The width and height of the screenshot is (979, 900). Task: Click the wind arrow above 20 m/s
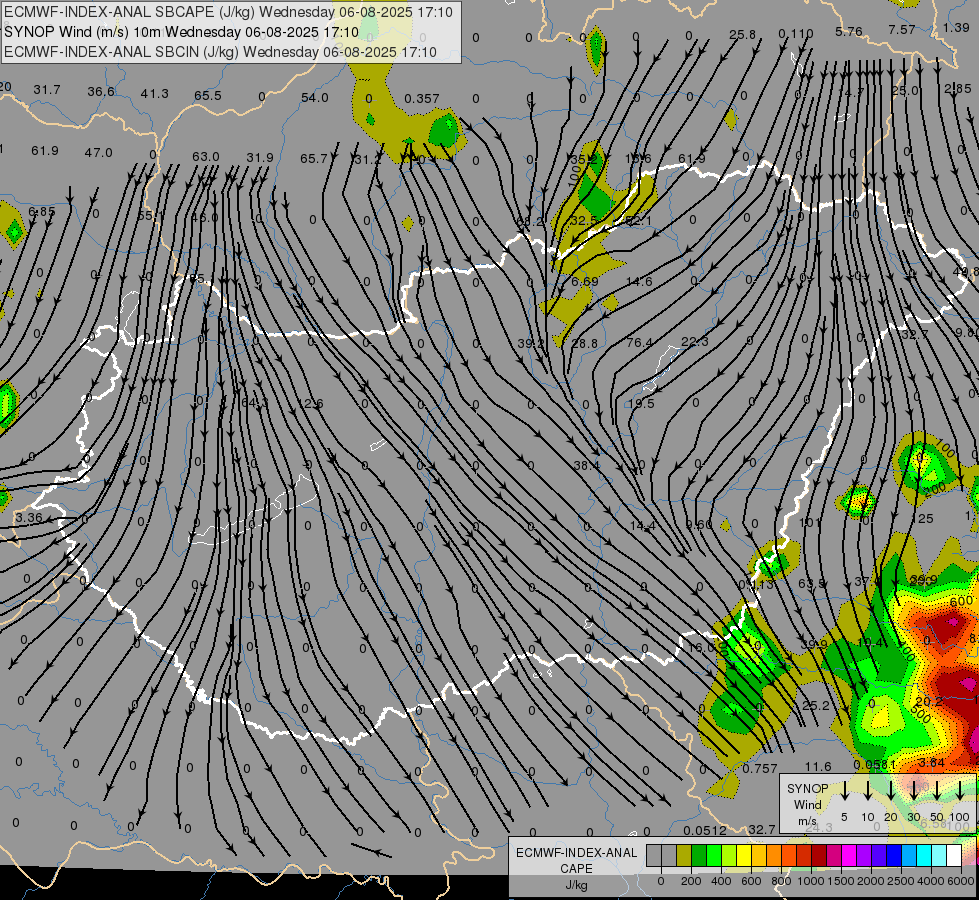tap(891, 791)
